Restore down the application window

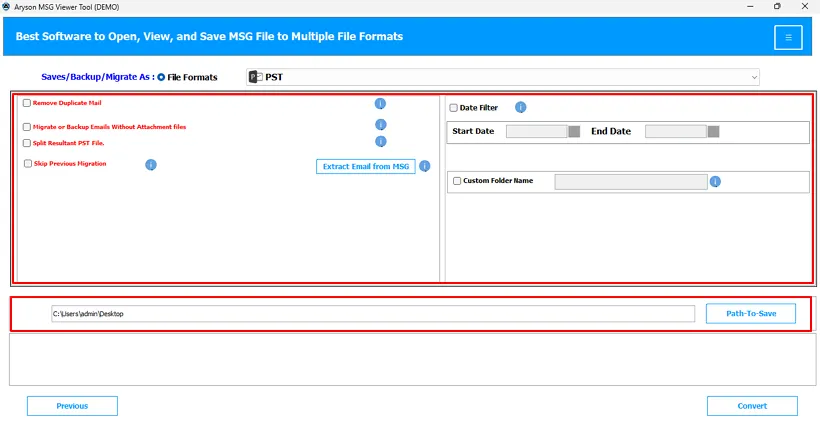(x=777, y=6)
